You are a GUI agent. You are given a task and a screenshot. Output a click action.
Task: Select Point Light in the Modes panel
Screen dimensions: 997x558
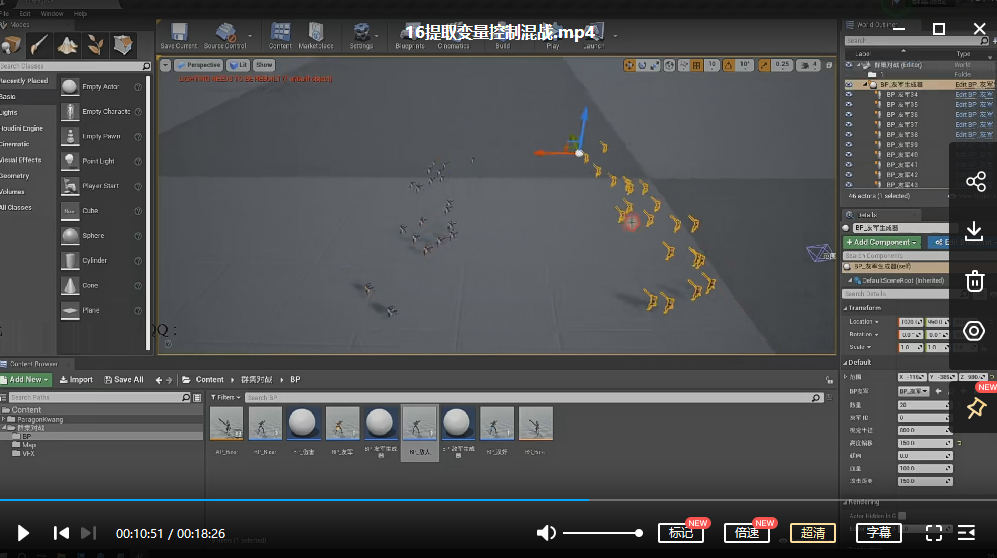[98, 161]
